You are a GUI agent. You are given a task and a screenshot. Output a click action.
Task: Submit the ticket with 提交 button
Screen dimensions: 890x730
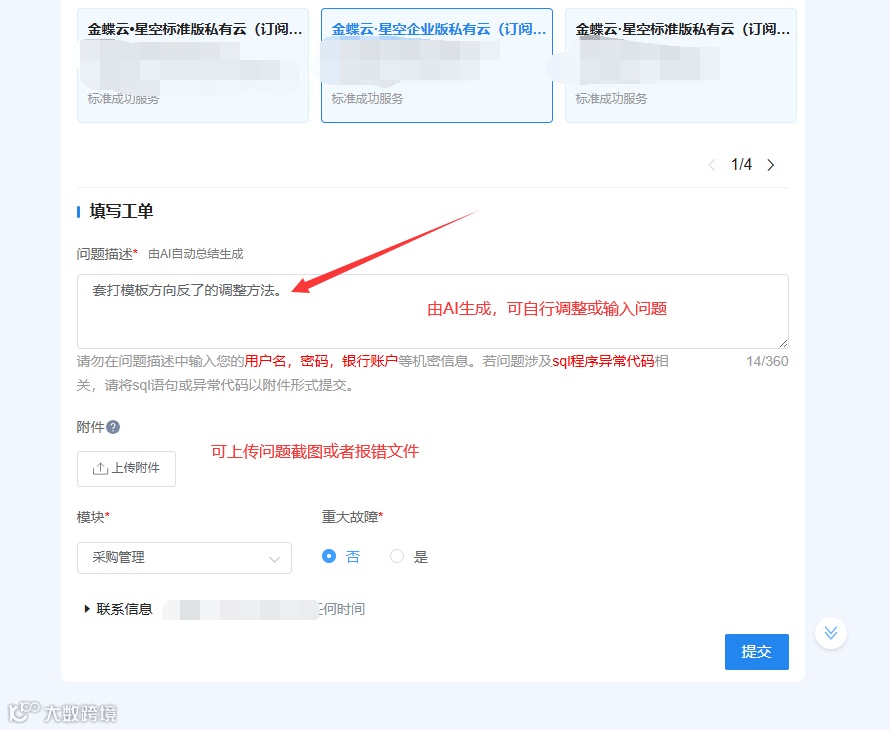pyautogui.click(x=757, y=652)
